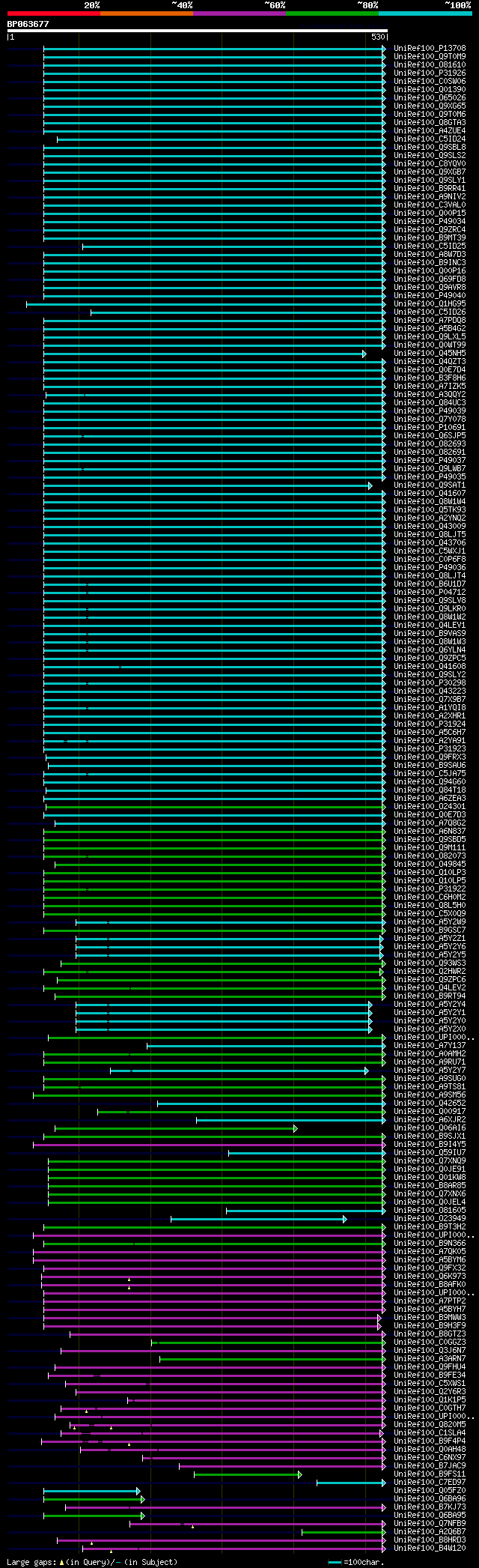The height and width of the screenshot is (1568, 479).
Task: Click the UniRef100_B9FS11 entry
Action: 430,1474
